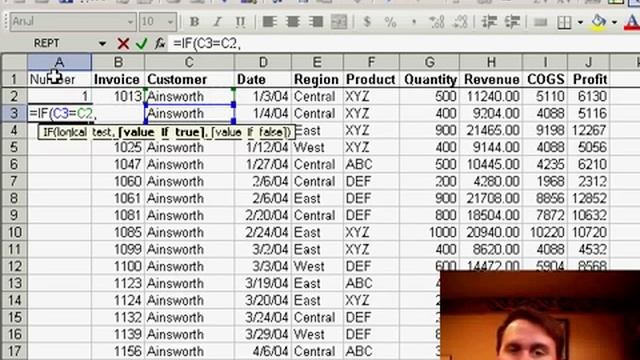This screenshot has width=640, height=360.
Task: Click revenue cell 21465.00
Action: coord(491,131)
